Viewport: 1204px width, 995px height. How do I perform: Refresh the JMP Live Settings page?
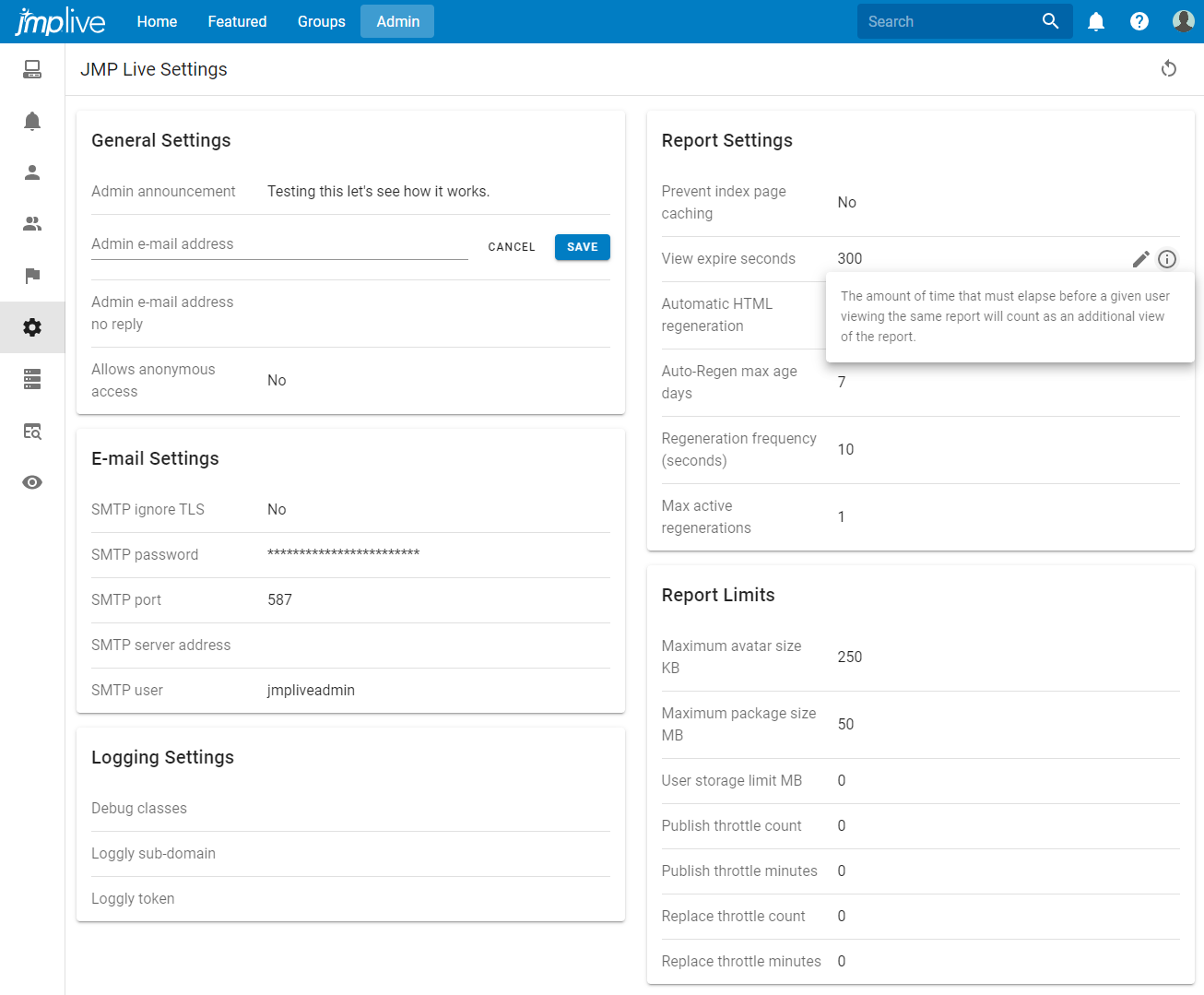(1169, 68)
